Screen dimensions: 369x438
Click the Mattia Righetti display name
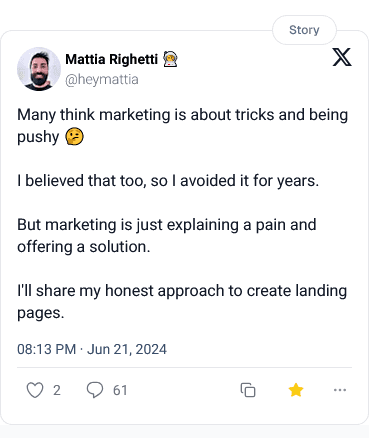(x=111, y=59)
